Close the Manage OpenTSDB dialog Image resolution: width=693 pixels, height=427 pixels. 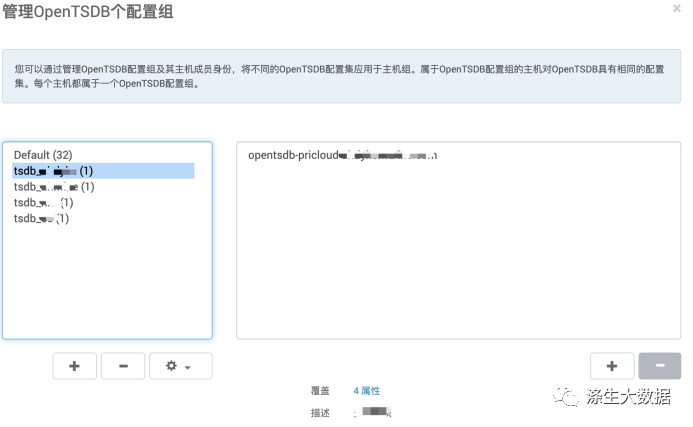[x=676, y=8]
